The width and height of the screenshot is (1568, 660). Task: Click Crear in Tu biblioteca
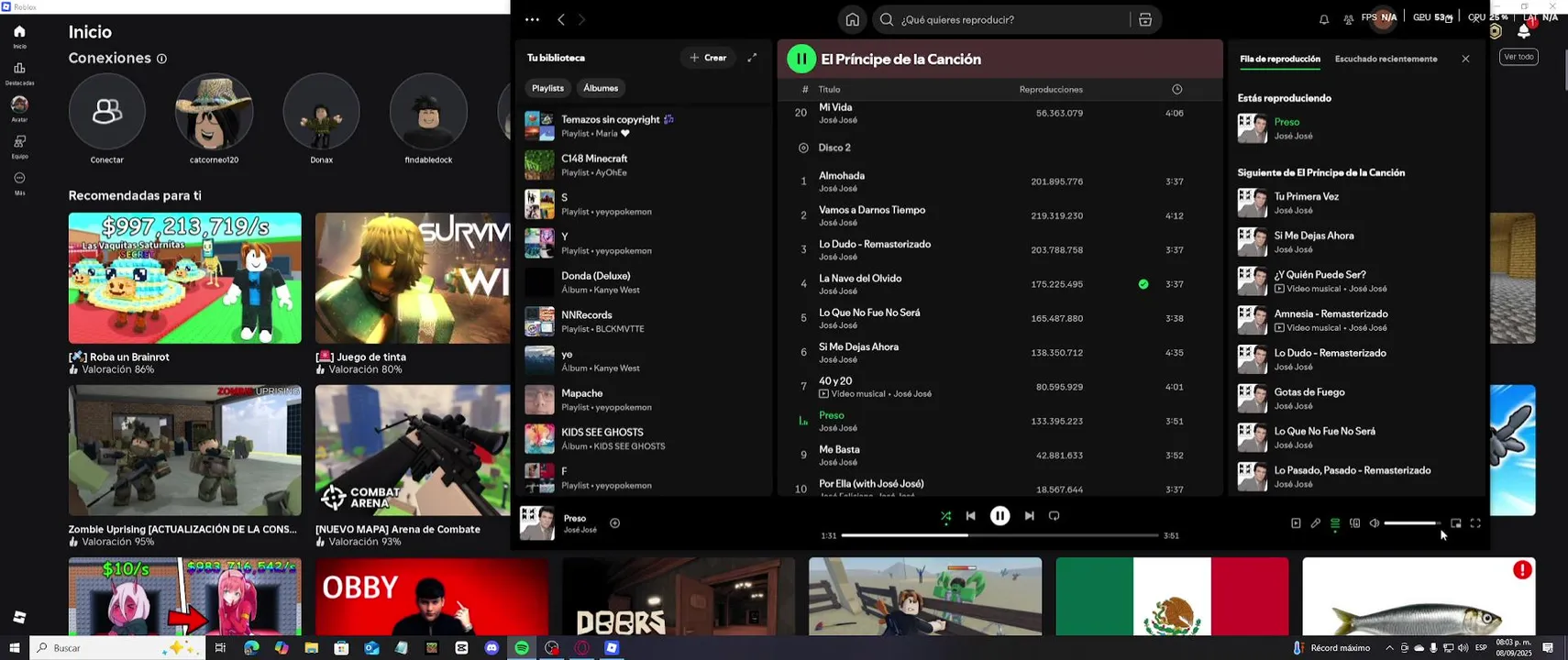pyautogui.click(x=708, y=58)
